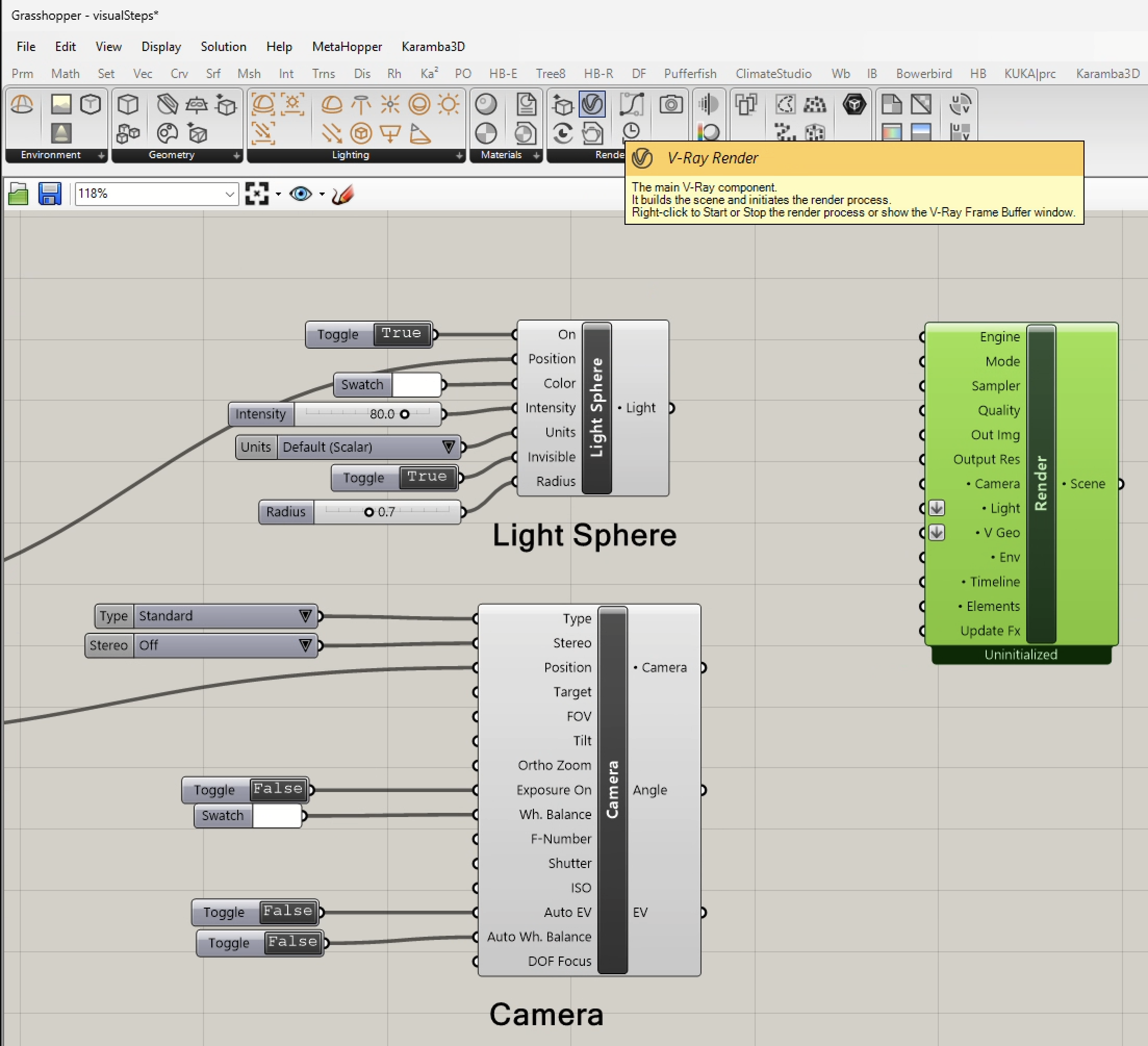Open the Units Default (Scalar) dropdown
Image resolution: width=1148 pixels, height=1046 pixels.
(x=448, y=447)
